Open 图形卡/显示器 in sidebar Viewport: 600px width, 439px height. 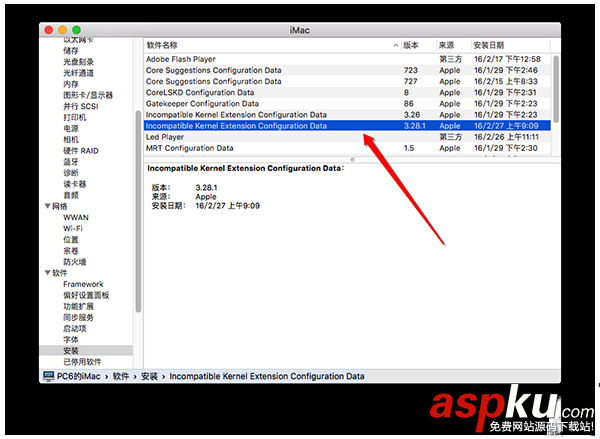[x=88, y=95]
